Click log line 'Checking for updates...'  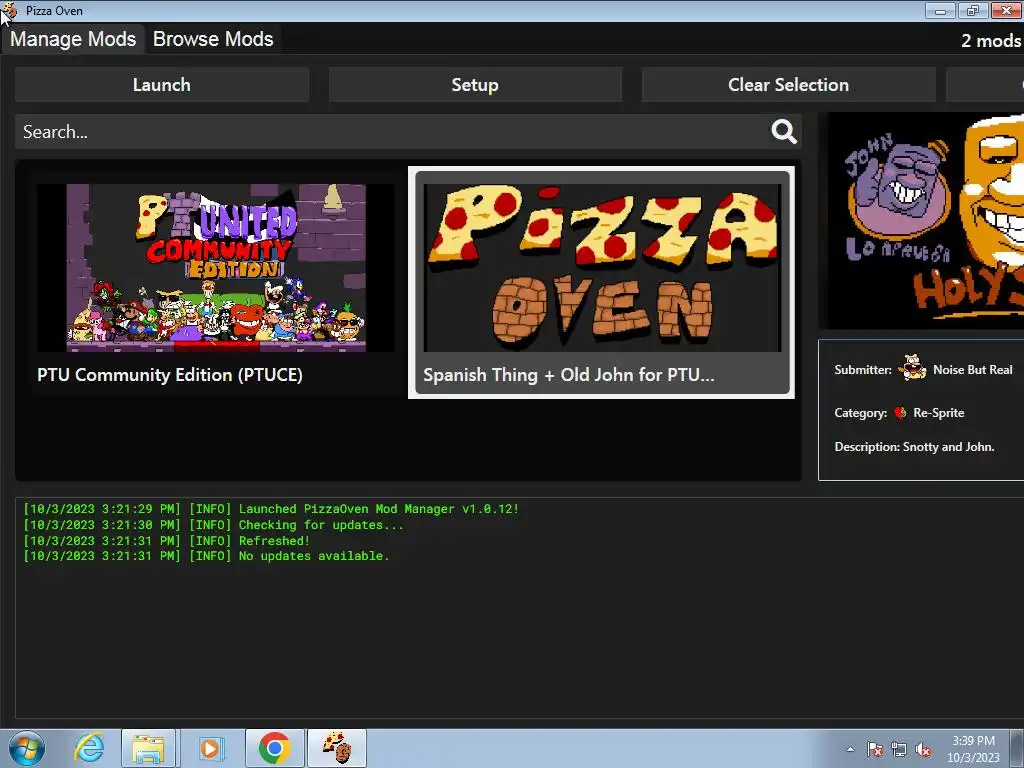click(x=321, y=525)
